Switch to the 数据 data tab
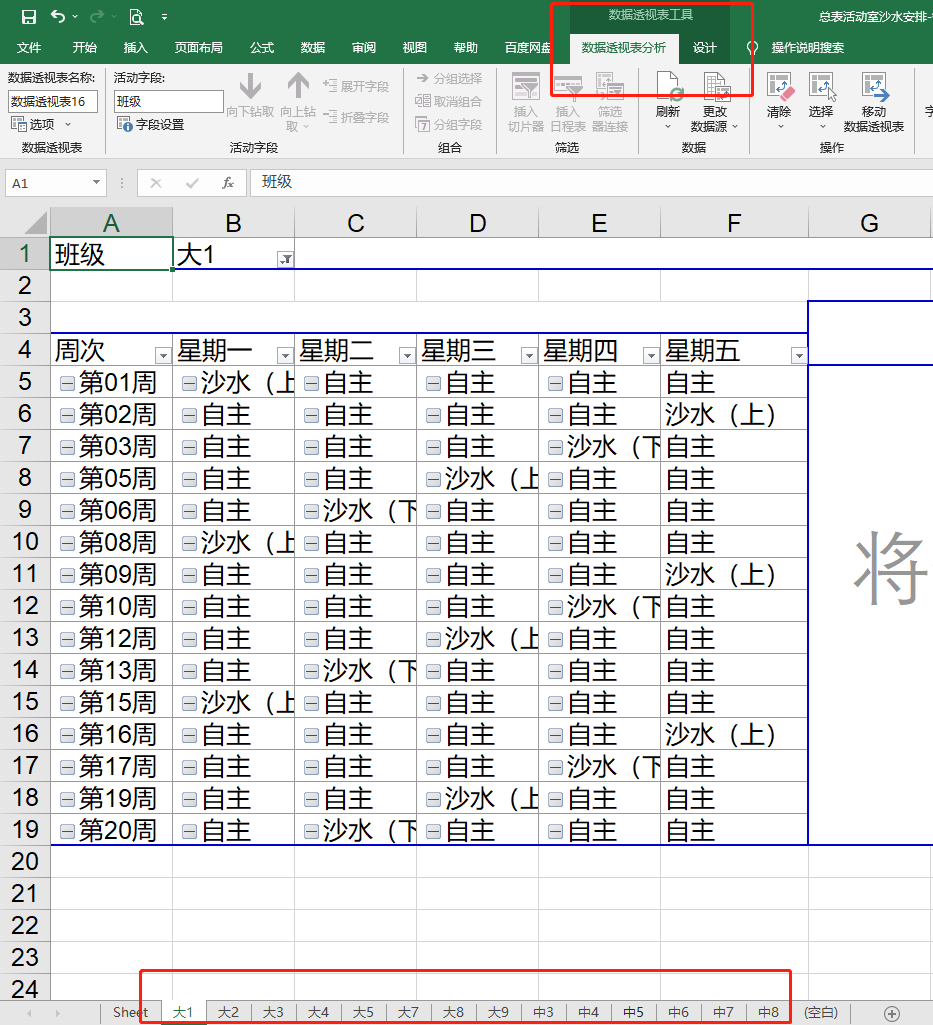Viewport: 933px width, 1025px height. [x=313, y=48]
